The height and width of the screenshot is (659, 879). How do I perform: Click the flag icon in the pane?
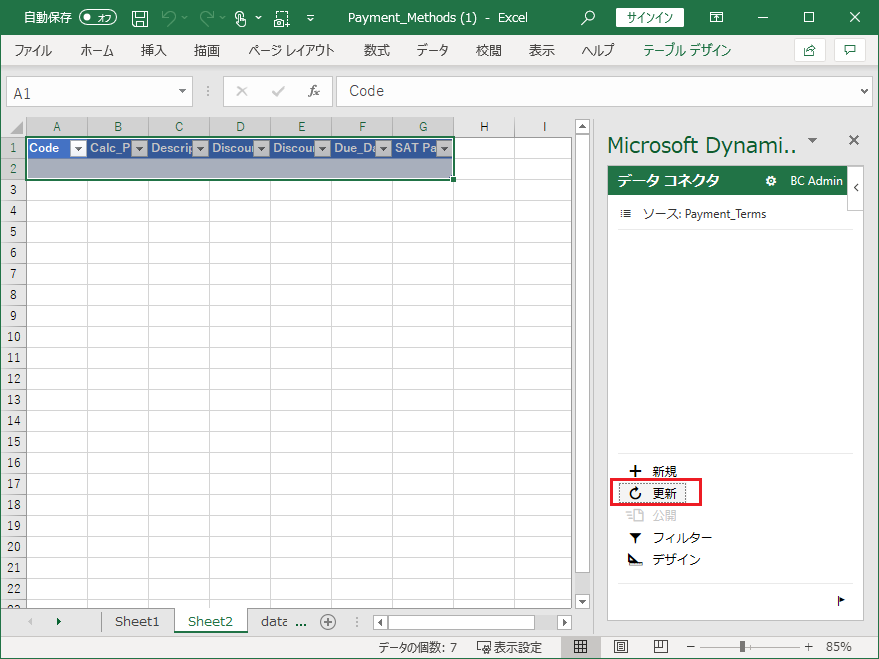(841, 601)
